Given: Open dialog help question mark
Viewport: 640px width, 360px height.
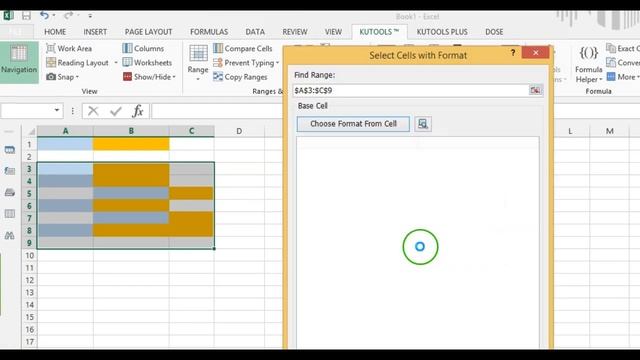Looking at the screenshot, I should pos(513,53).
